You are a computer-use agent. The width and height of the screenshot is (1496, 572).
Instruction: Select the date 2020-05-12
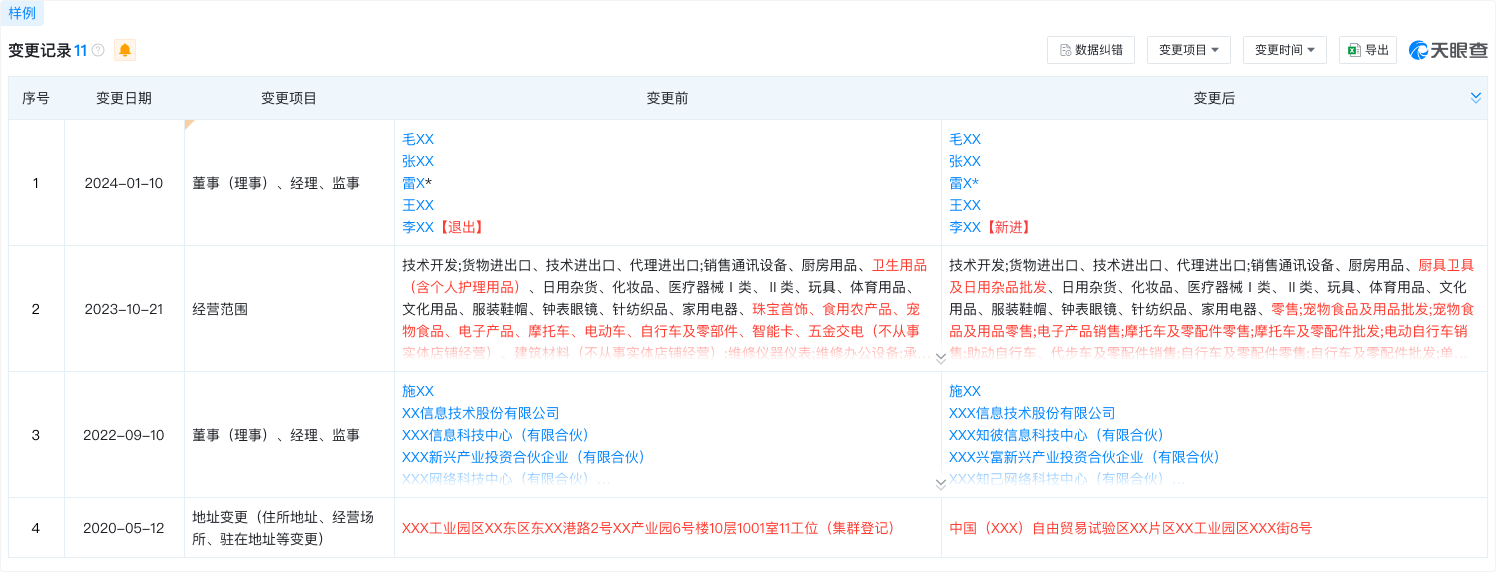[x=124, y=527]
